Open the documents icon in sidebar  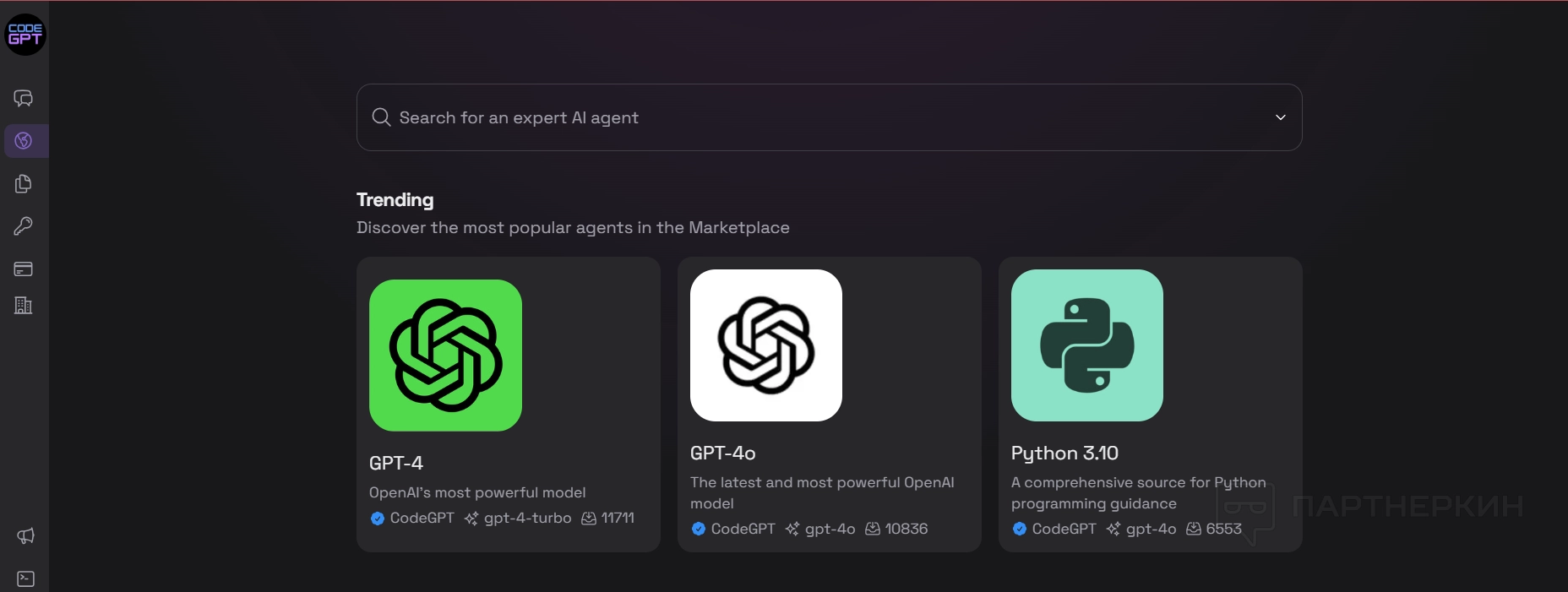coord(24,184)
